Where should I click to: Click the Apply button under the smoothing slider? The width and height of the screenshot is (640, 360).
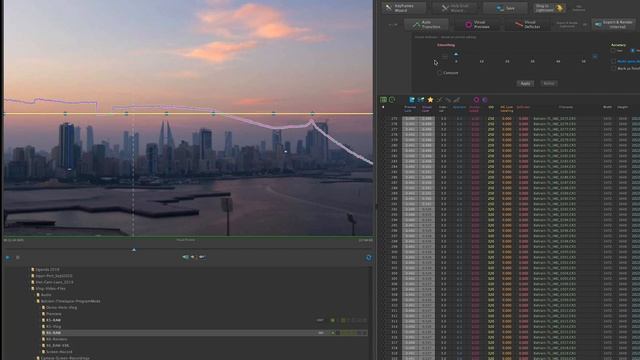tap(525, 83)
